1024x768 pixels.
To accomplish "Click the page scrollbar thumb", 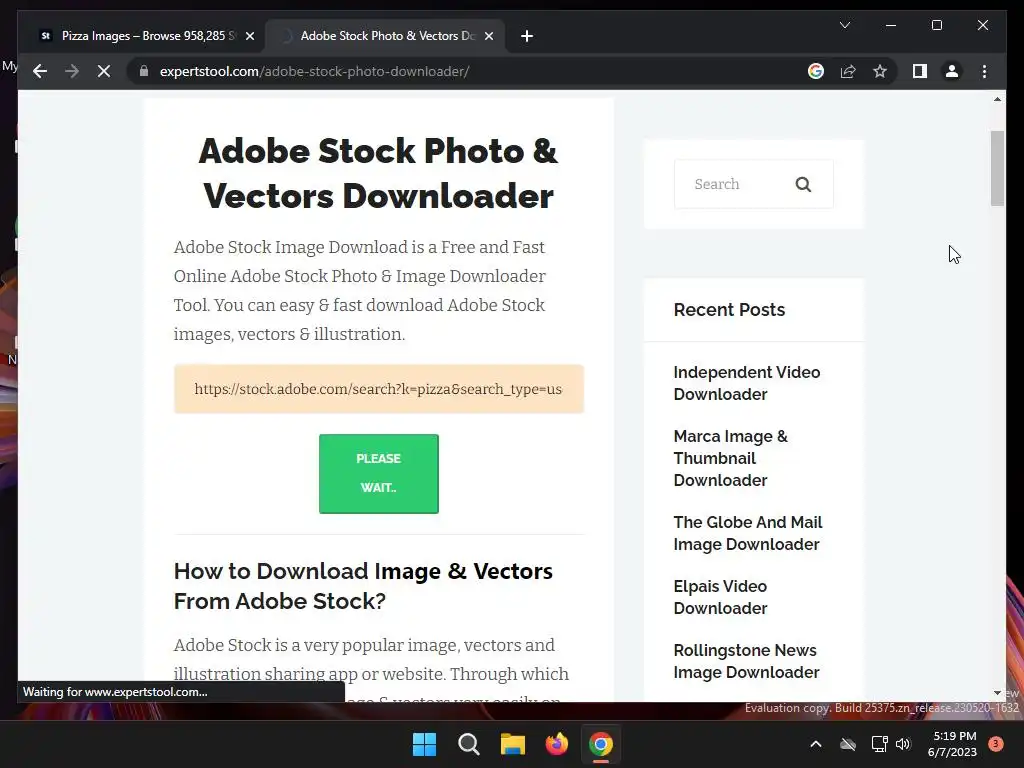I will 997,168.
